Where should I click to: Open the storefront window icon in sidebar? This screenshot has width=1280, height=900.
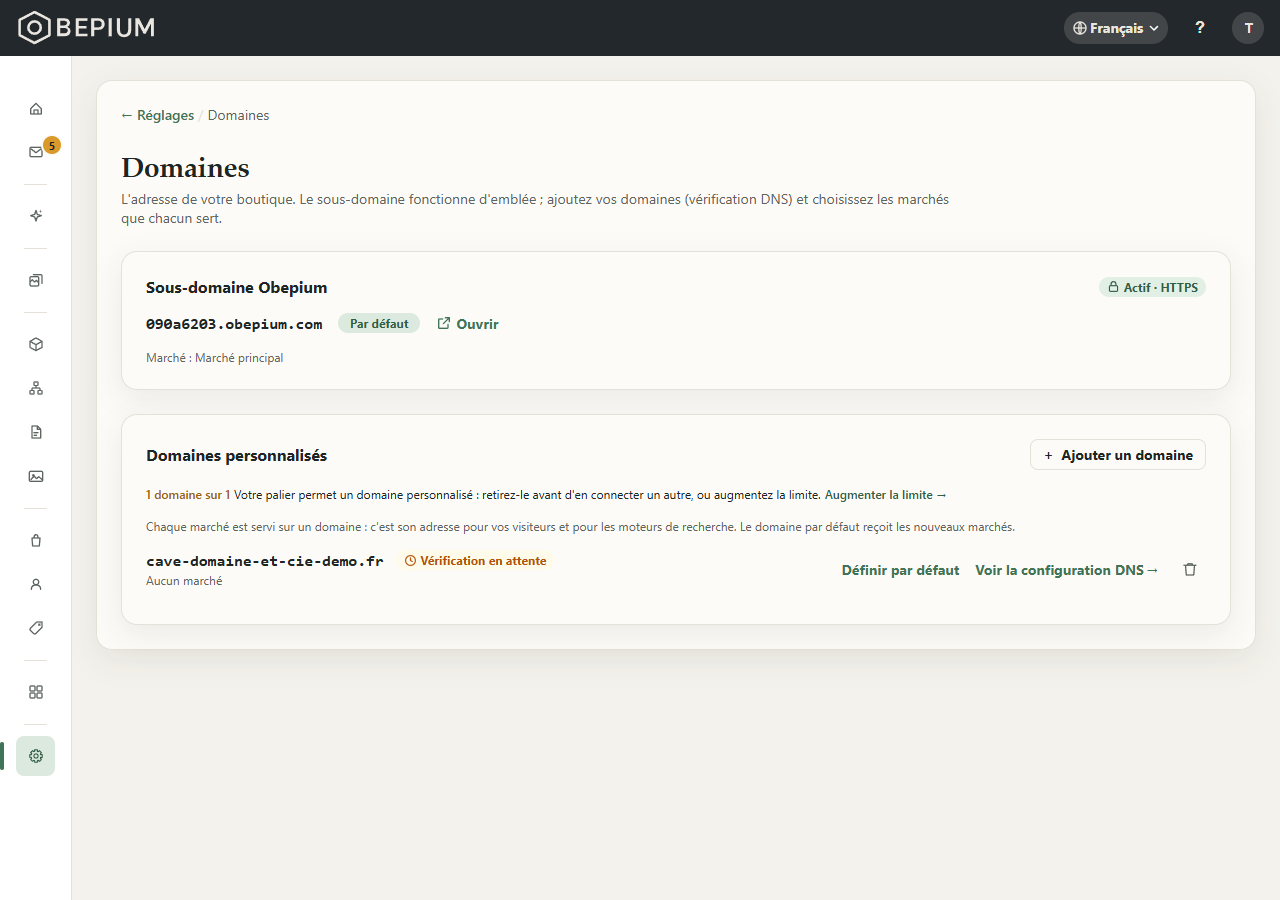[36, 280]
